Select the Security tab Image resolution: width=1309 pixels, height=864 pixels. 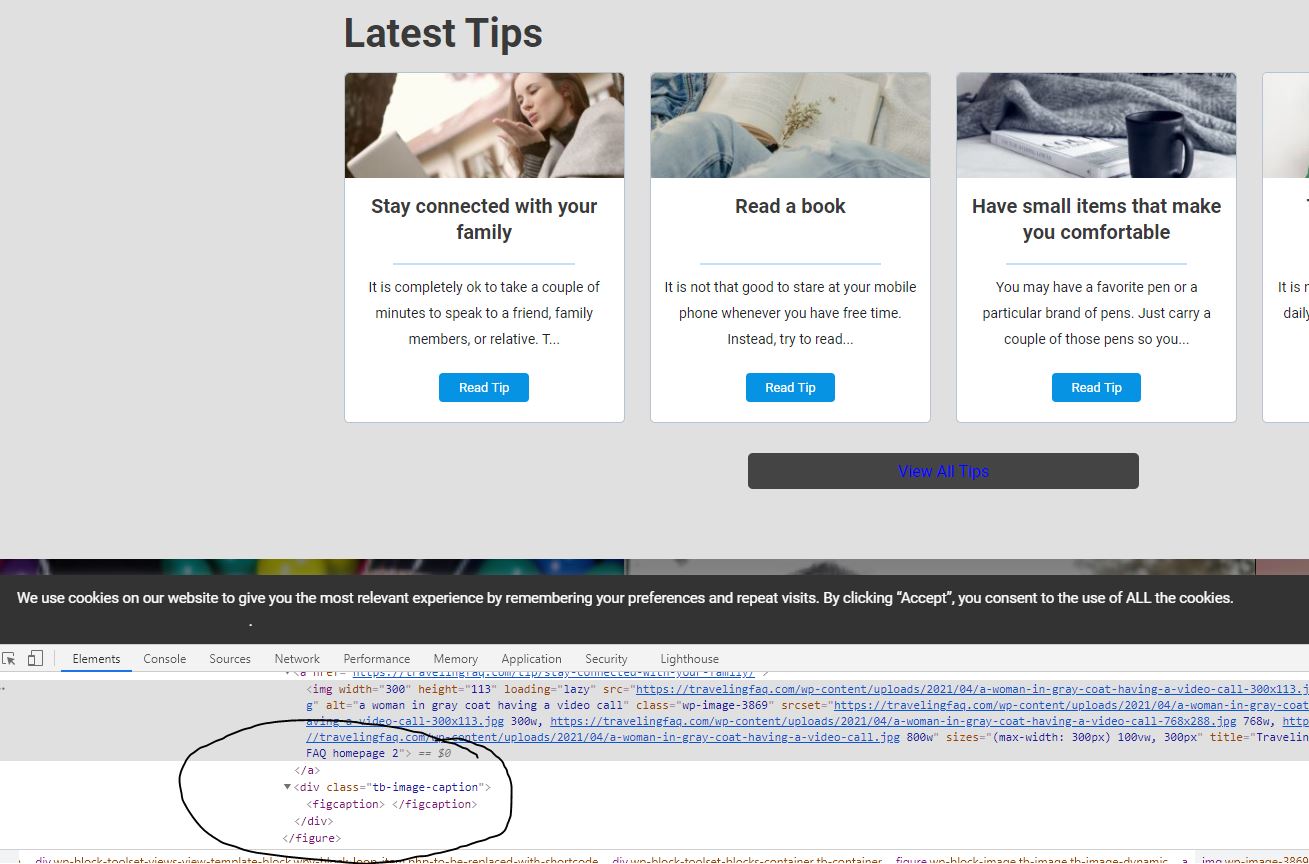pyautogui.click(x=606, y=659)
